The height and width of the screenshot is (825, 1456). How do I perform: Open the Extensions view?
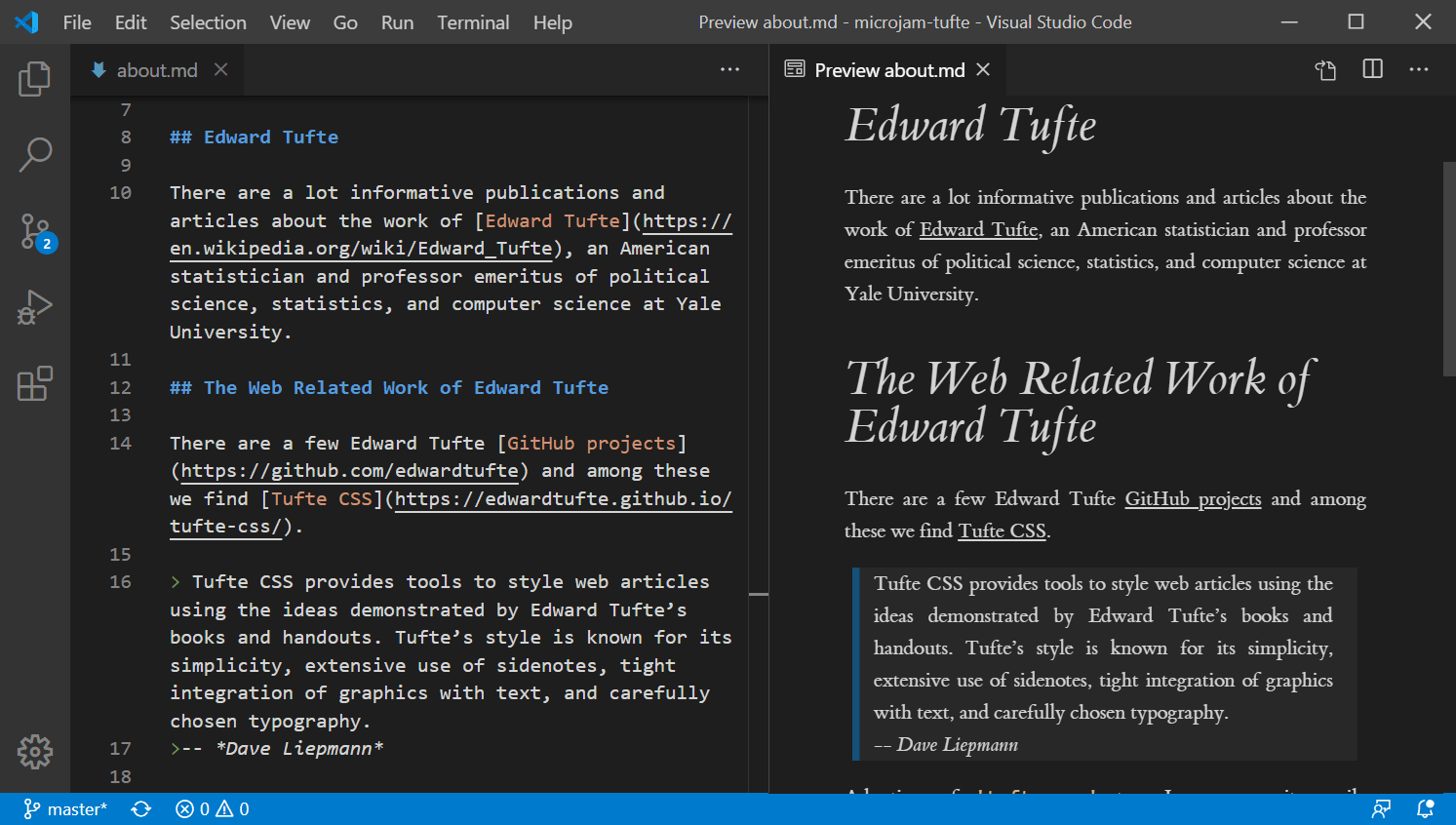(35, 383)
